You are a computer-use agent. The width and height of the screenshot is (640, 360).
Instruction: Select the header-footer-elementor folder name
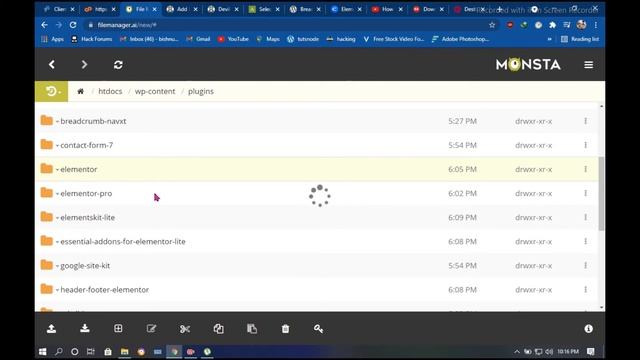104,289
